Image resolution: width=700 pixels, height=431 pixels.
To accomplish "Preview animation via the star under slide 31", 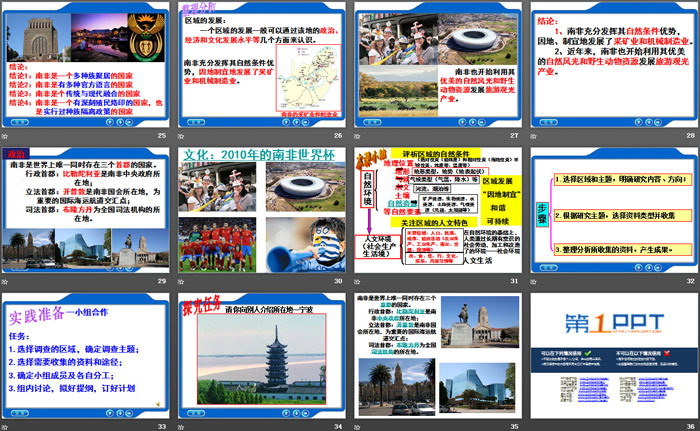I will coord(357,281).
